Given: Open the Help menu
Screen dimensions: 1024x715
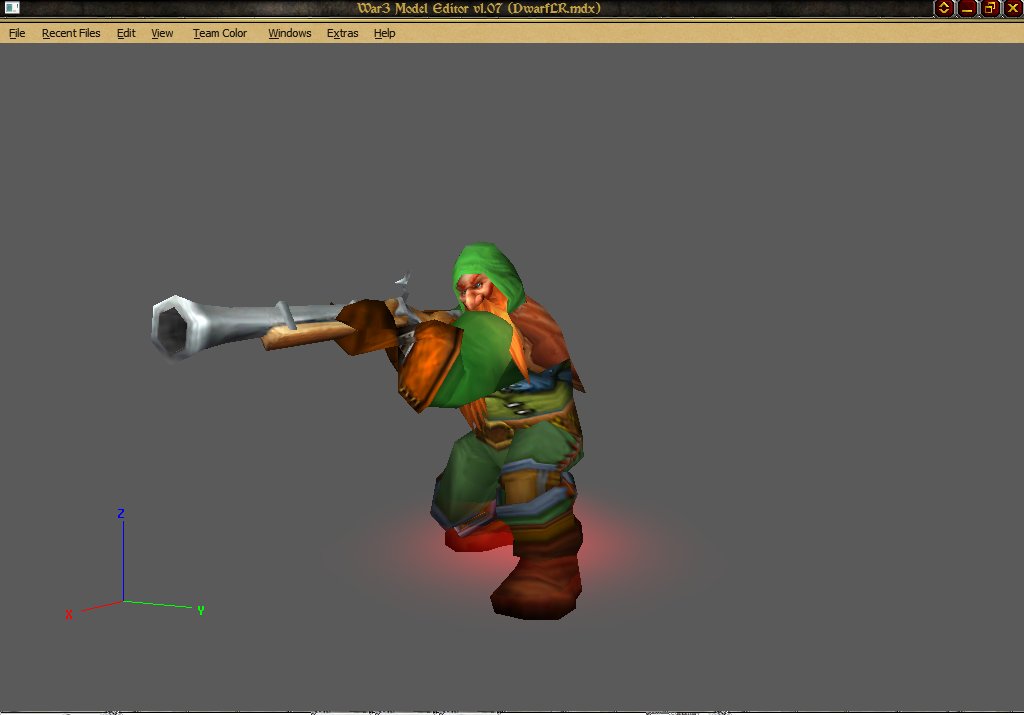Looking at the screenshot, I should [384, 33].
